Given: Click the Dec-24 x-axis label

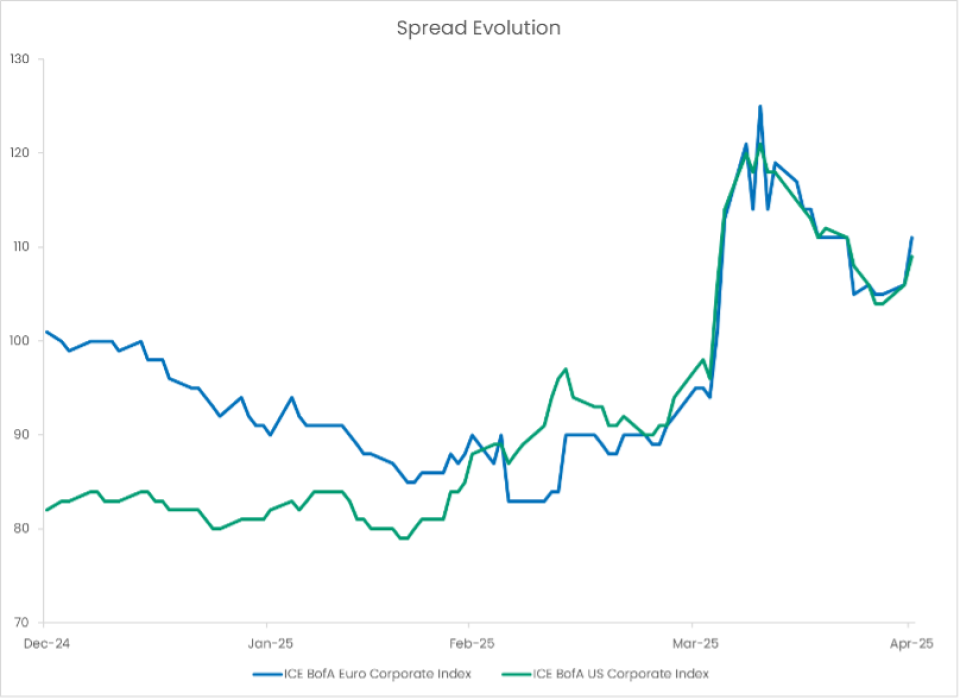Looking at the screenshot, I should (x=44, y=644).
